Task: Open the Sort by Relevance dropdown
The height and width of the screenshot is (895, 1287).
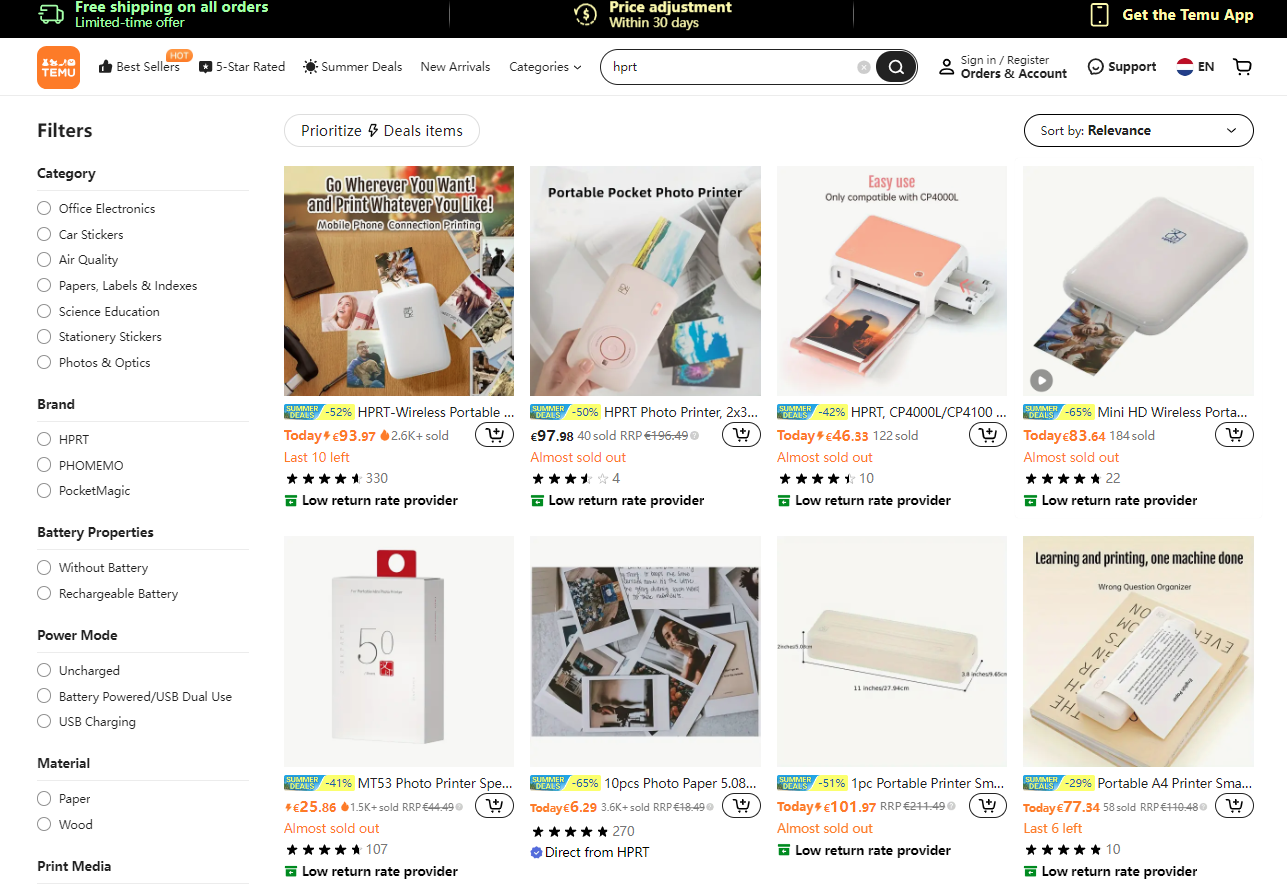Action: 1138,130
